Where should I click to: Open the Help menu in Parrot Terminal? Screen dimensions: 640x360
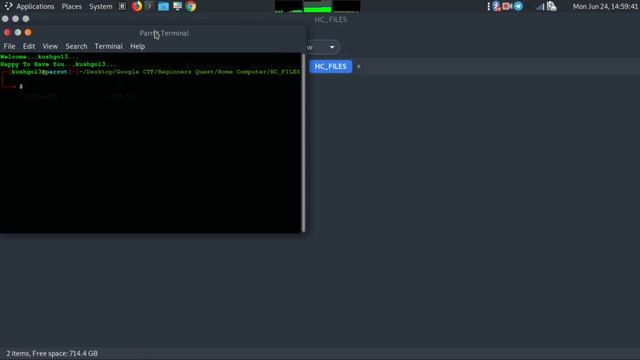coord(138,47)
